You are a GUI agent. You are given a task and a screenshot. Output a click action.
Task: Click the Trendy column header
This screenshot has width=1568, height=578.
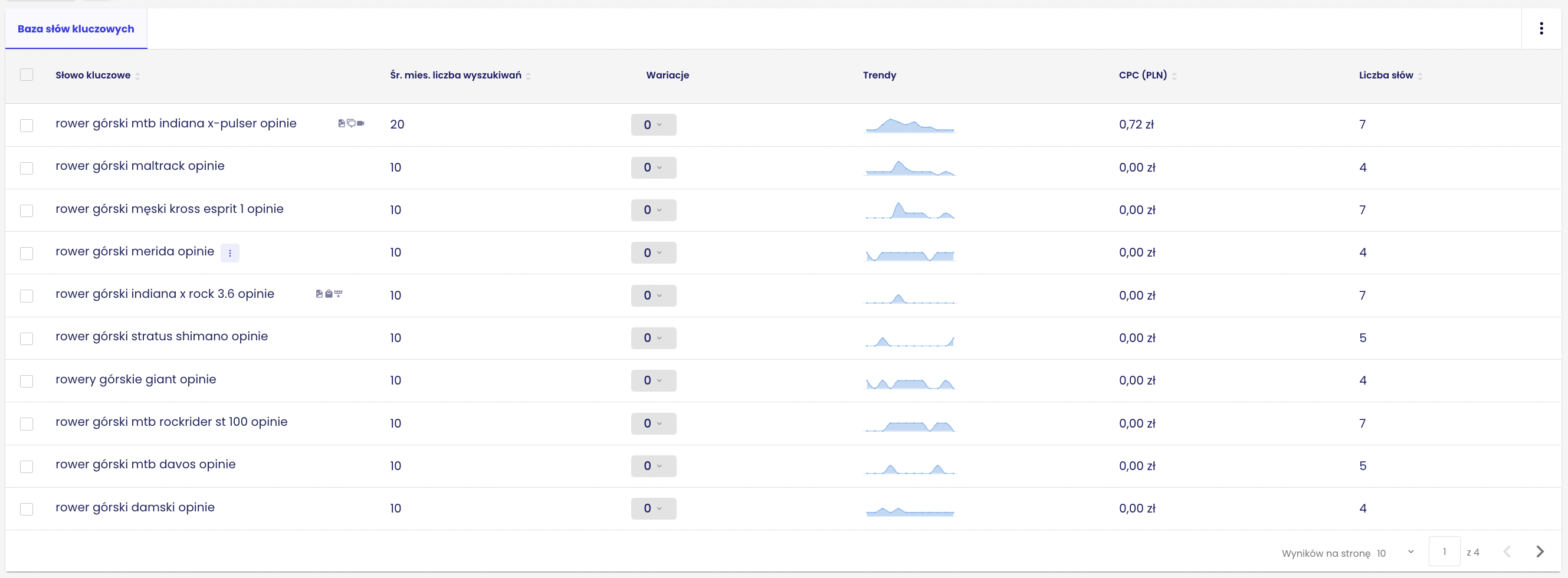click(x=879, y=75)
